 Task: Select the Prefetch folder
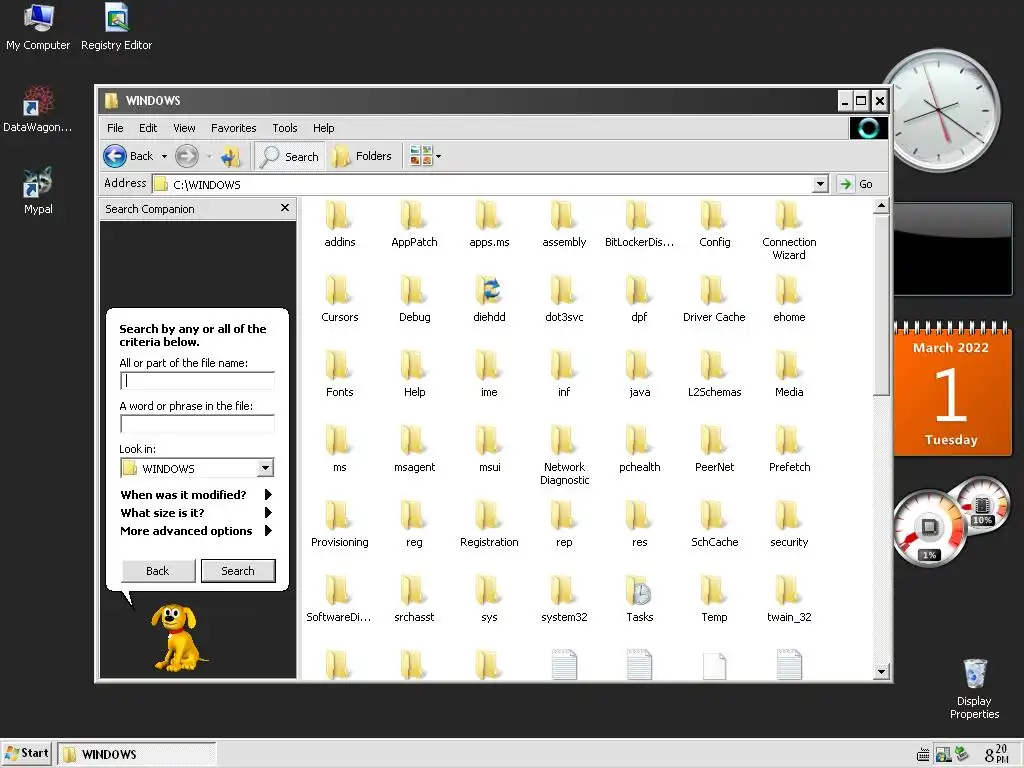click(789, 449)
